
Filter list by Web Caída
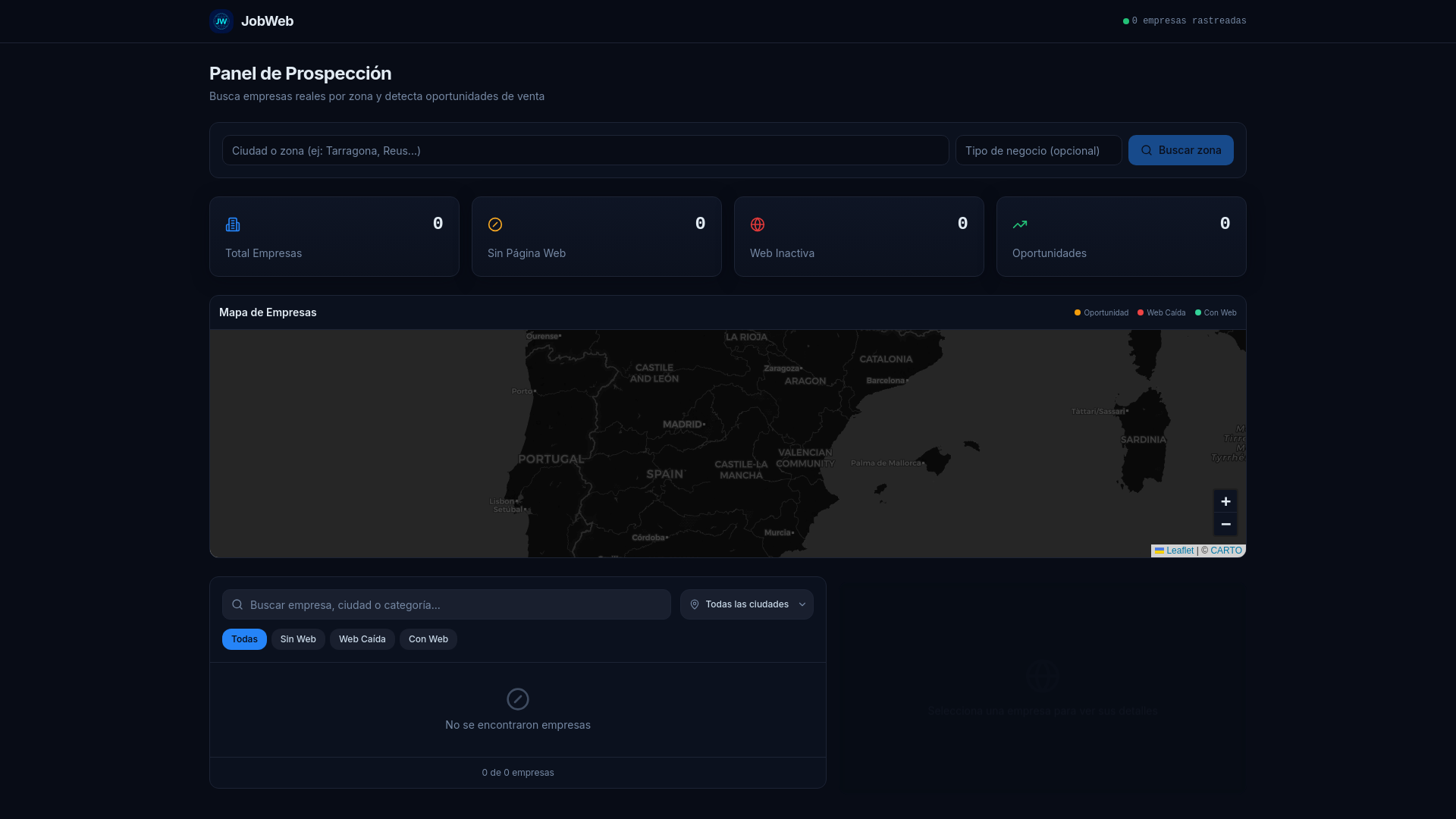(x=362, y=639)
